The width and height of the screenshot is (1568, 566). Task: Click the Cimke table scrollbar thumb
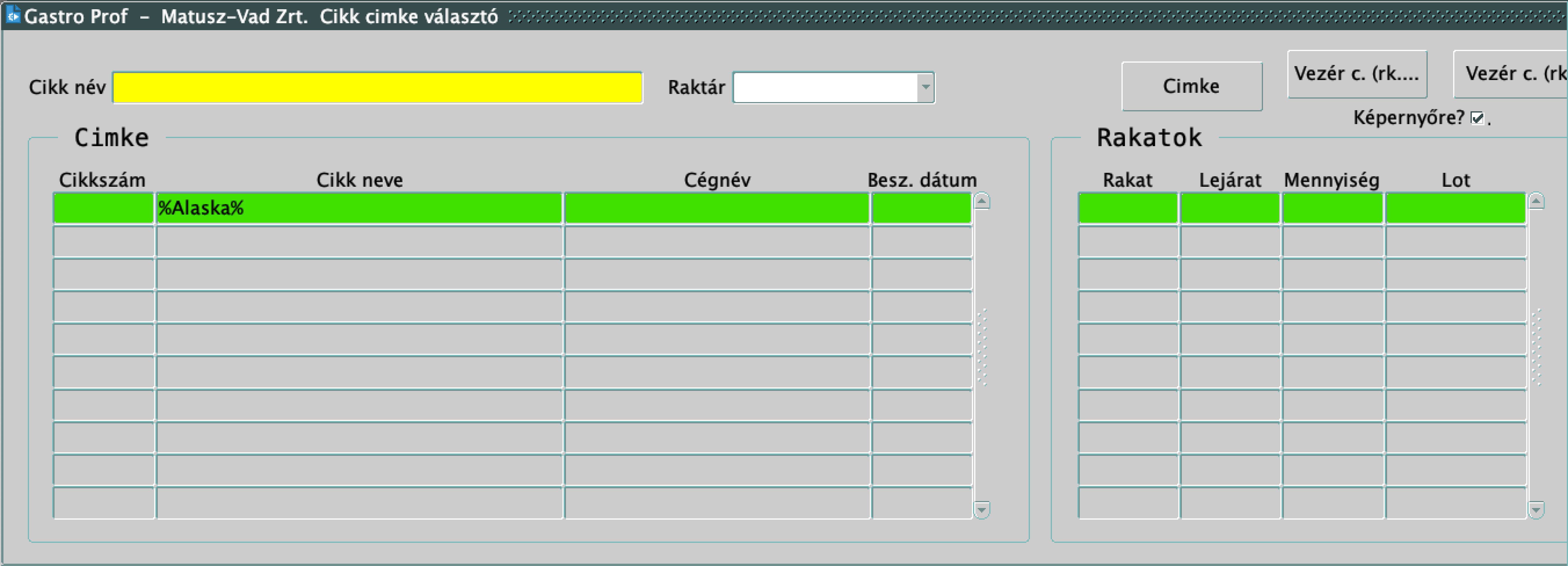[x=982, y=347]
